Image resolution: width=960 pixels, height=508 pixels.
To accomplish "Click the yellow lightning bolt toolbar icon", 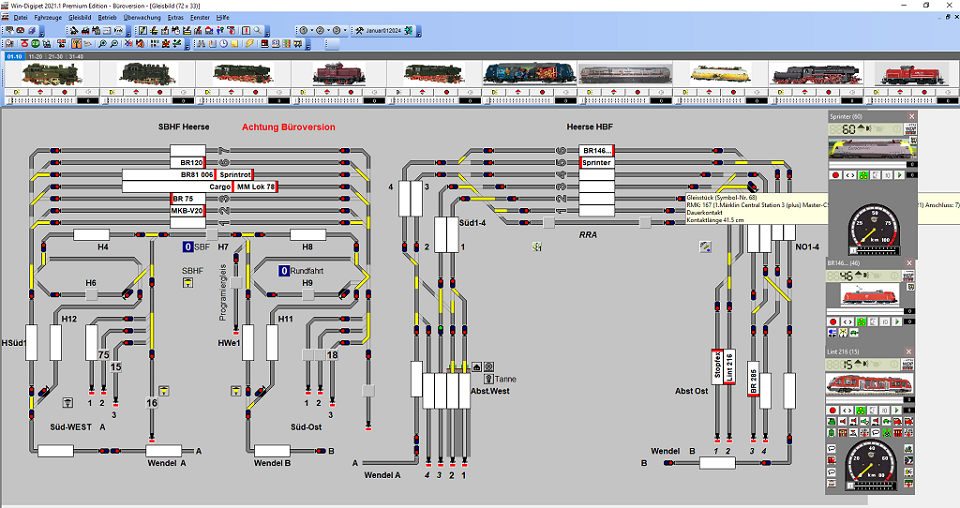I will (250, 44).
